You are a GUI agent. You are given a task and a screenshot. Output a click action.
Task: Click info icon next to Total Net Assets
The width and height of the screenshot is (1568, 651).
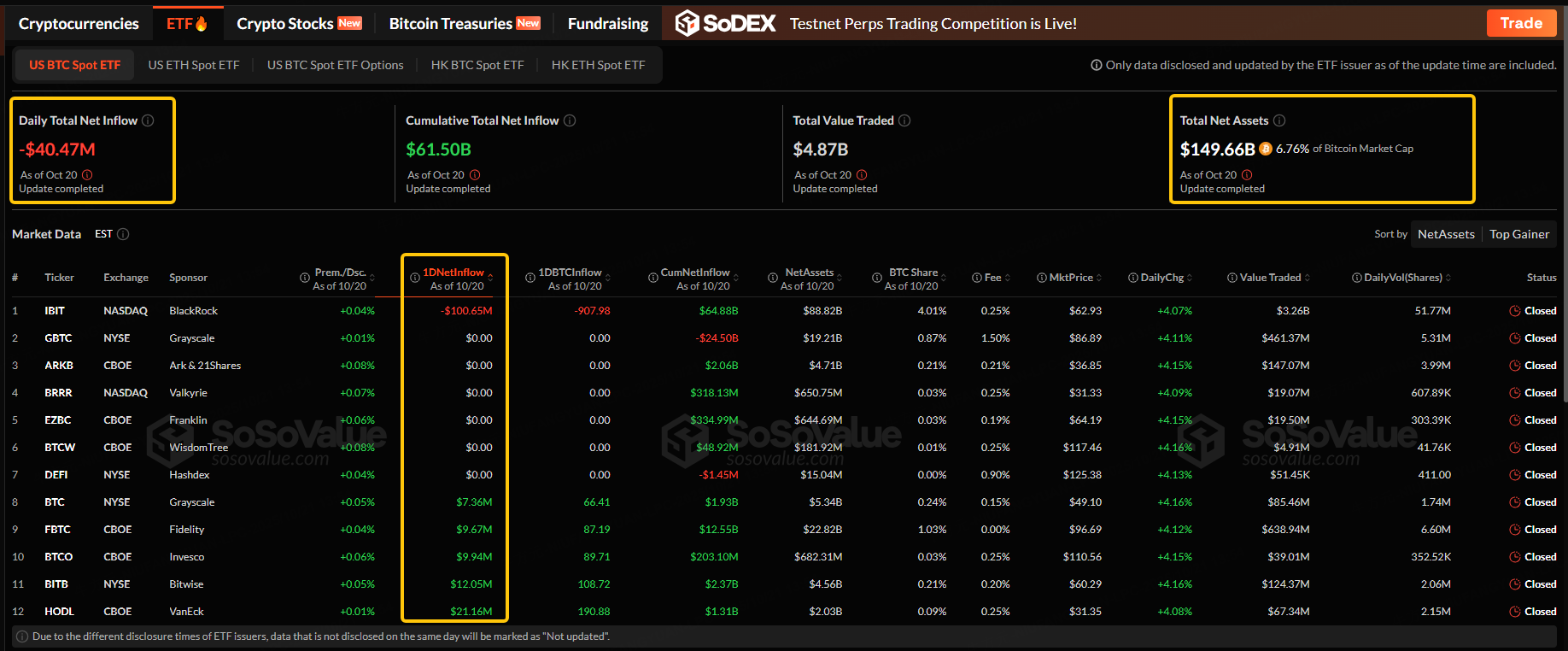(1279, 120)
